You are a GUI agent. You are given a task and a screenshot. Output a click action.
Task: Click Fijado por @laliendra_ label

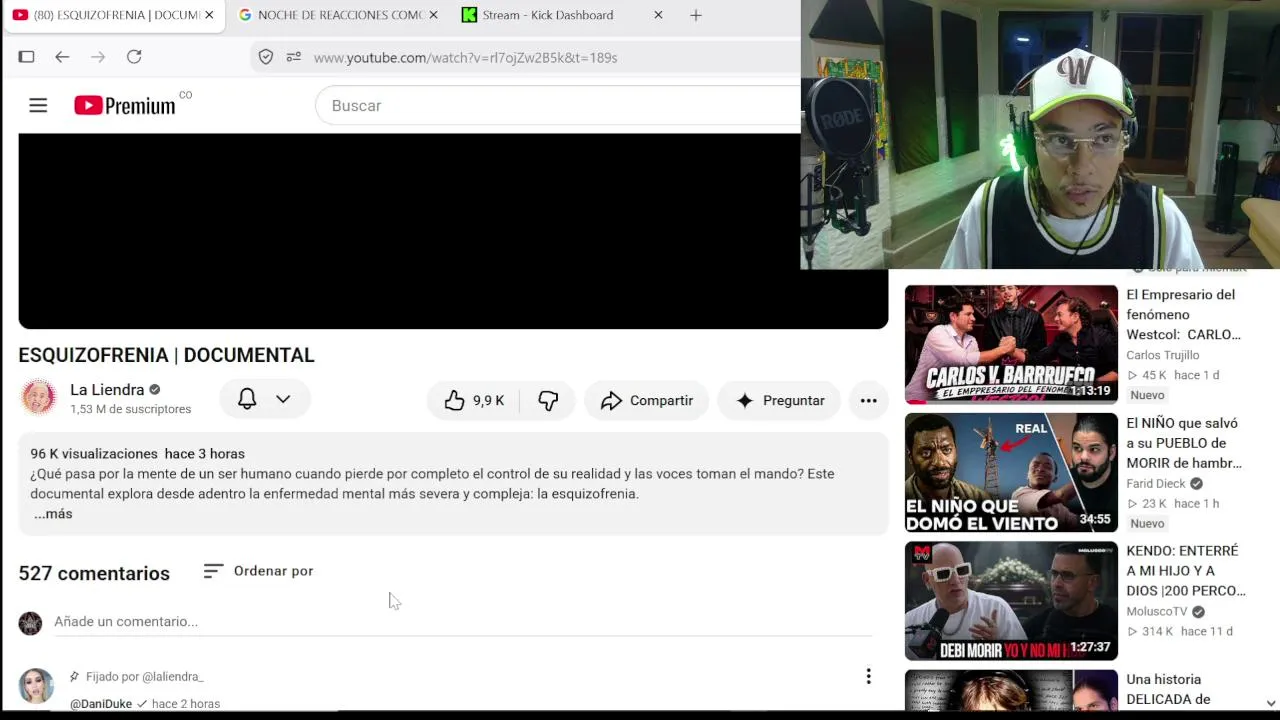coord(144,677)
